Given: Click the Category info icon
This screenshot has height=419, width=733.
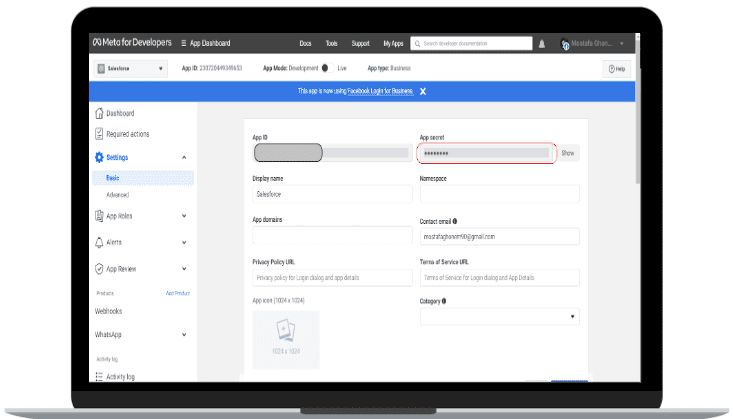Looking at the screenshot, I should pyautogui.click(x=444, y=301).
